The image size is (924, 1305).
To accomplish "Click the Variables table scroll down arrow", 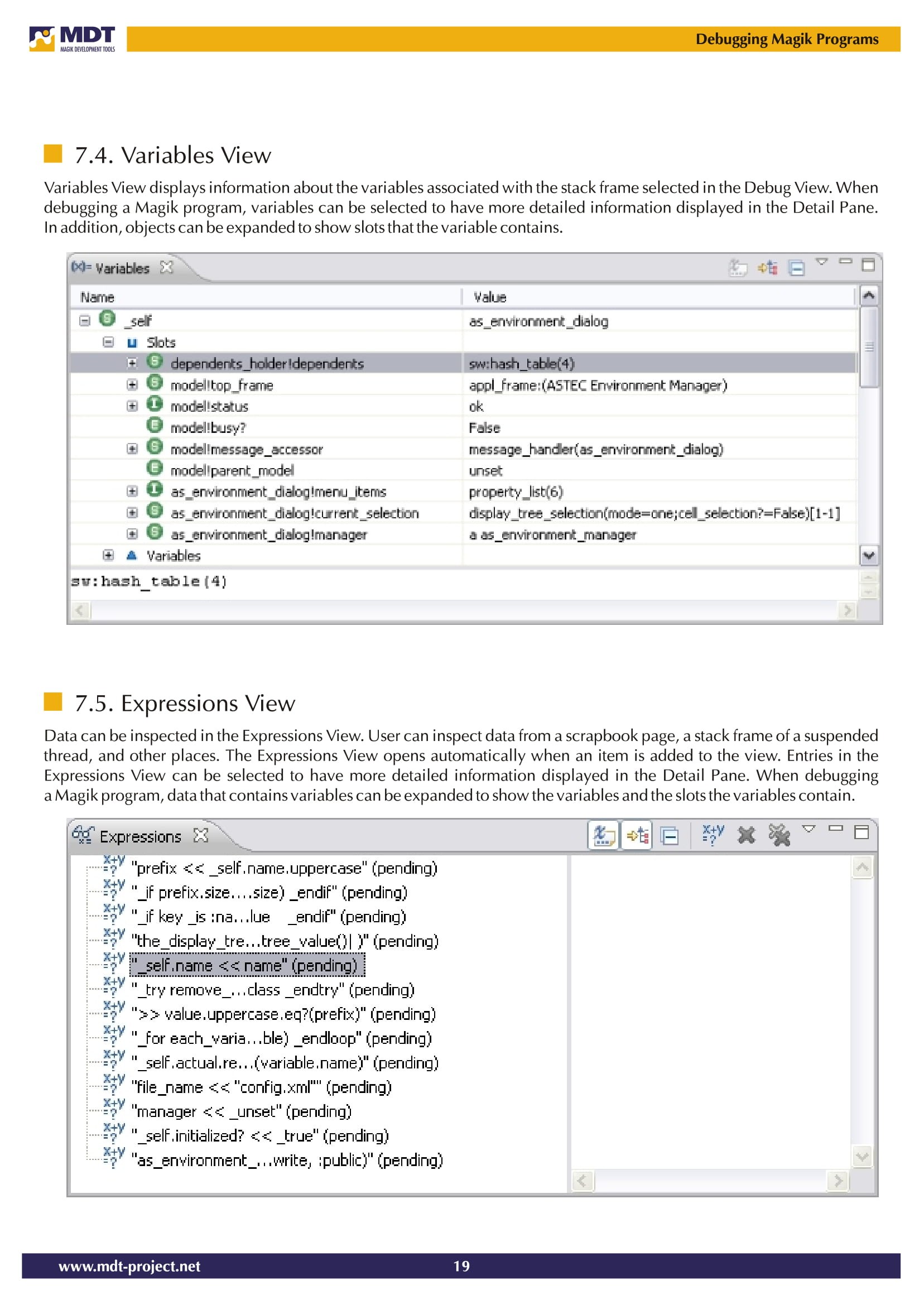I will (x=869, y=556).
